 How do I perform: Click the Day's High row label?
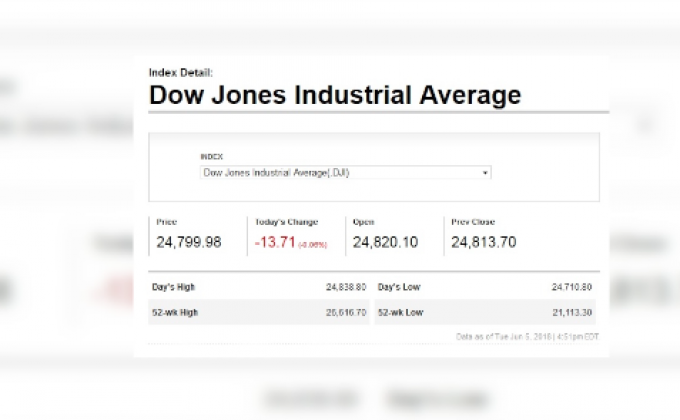coord(175,287)
